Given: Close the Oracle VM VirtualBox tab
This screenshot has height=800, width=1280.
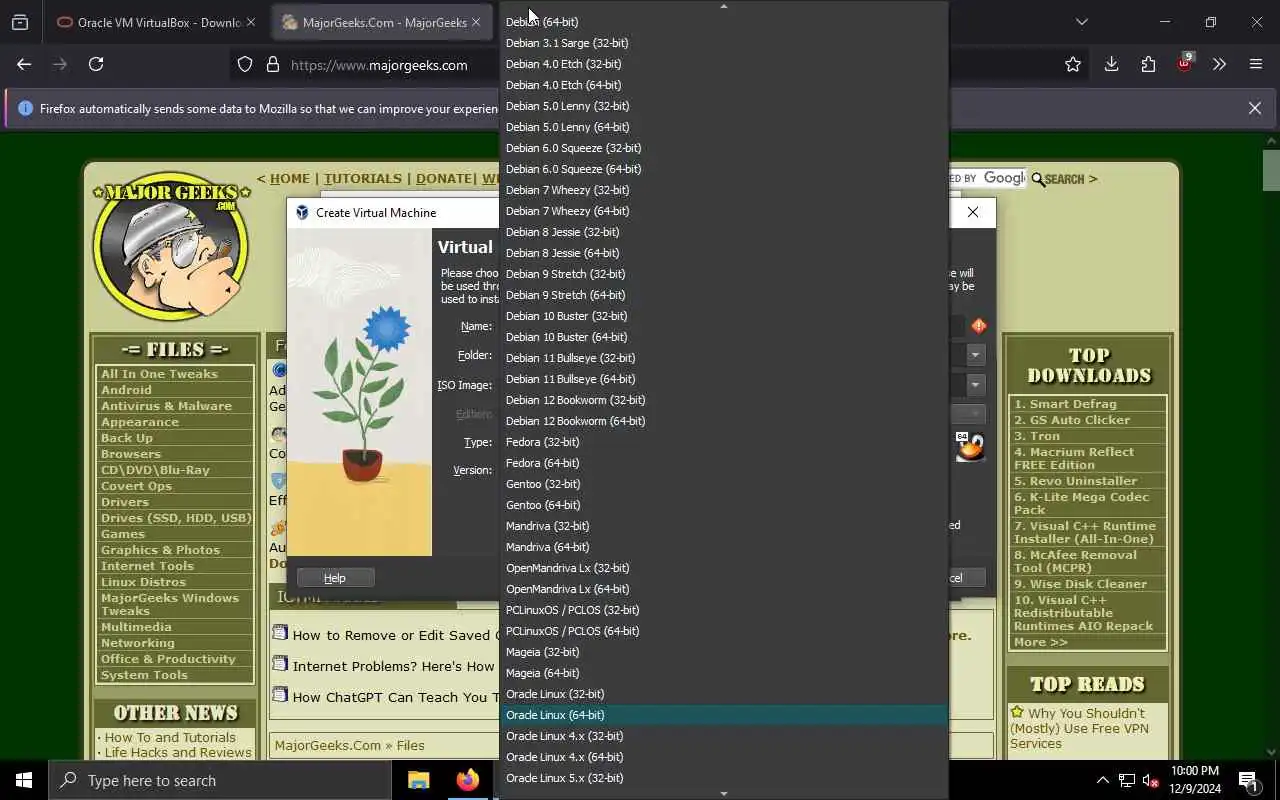Looking at the screenshot, I should (x=250, y=22).
